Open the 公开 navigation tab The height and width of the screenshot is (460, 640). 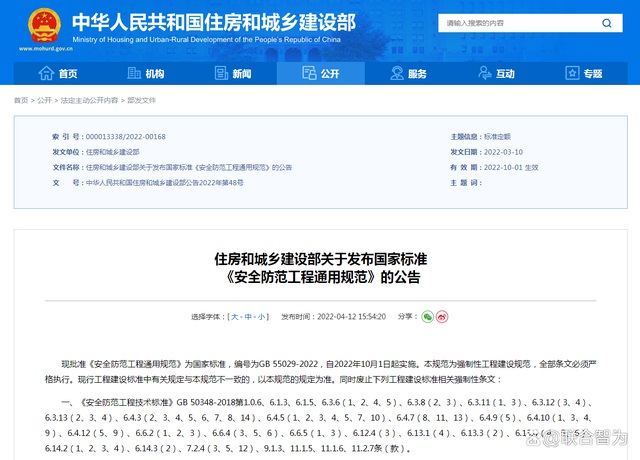point(321,73)
